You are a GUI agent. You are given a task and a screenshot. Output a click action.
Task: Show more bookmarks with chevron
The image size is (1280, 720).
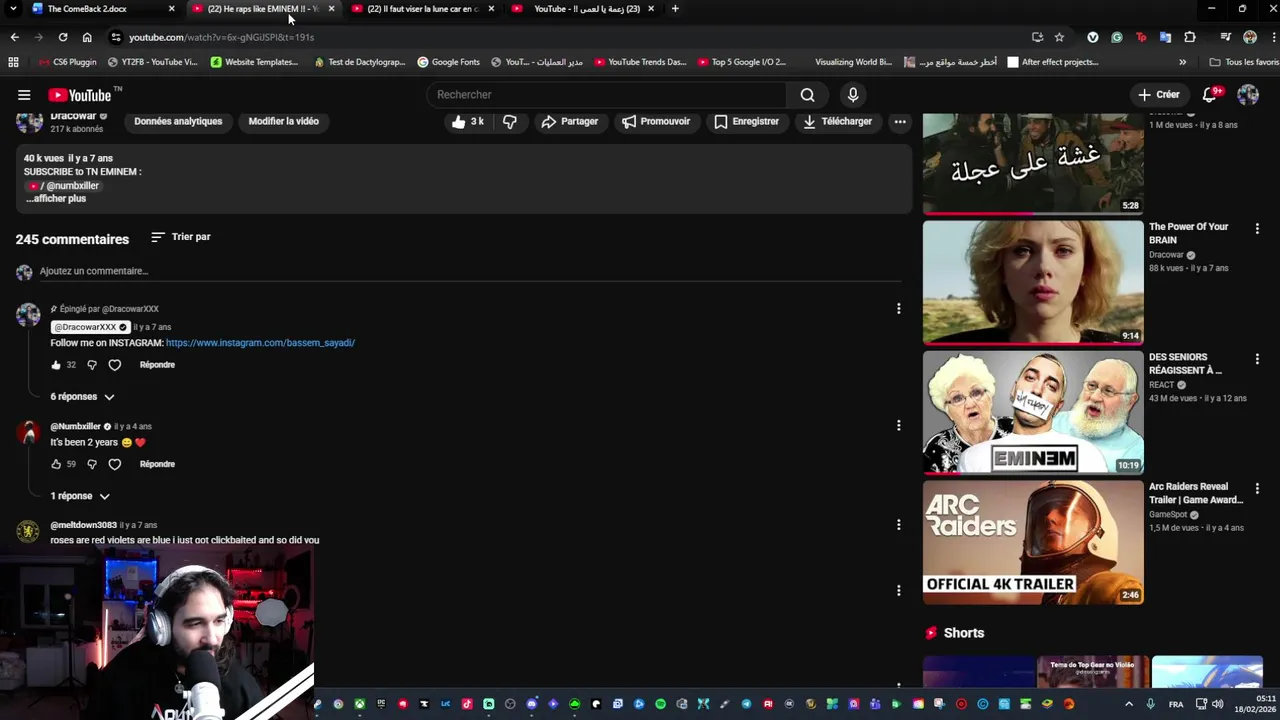click(x=1182, y=62)
